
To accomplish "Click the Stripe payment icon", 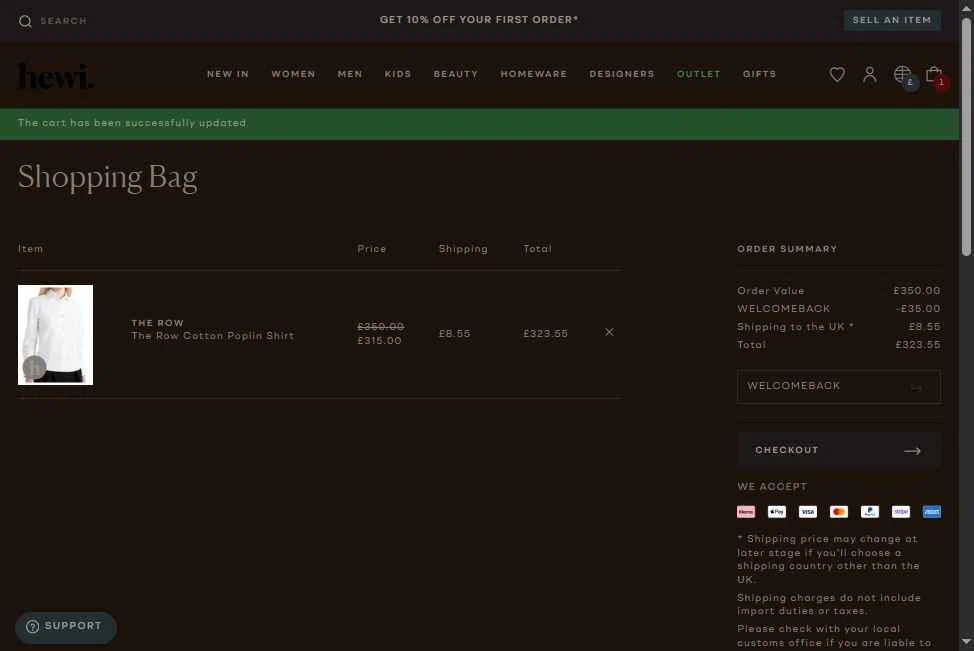I will tap(901, 512).
